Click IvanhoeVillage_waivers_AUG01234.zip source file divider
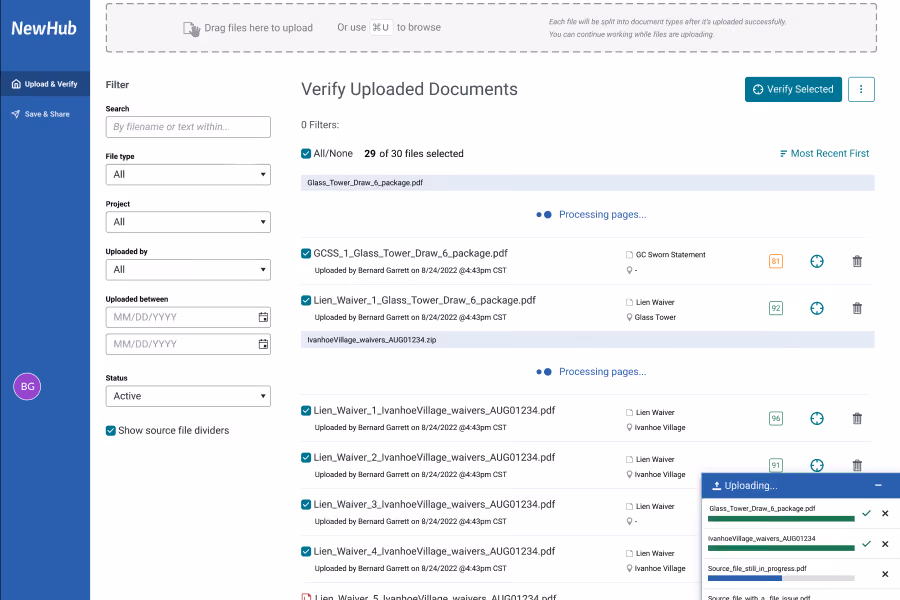900x600 pixels. (588, 340)
